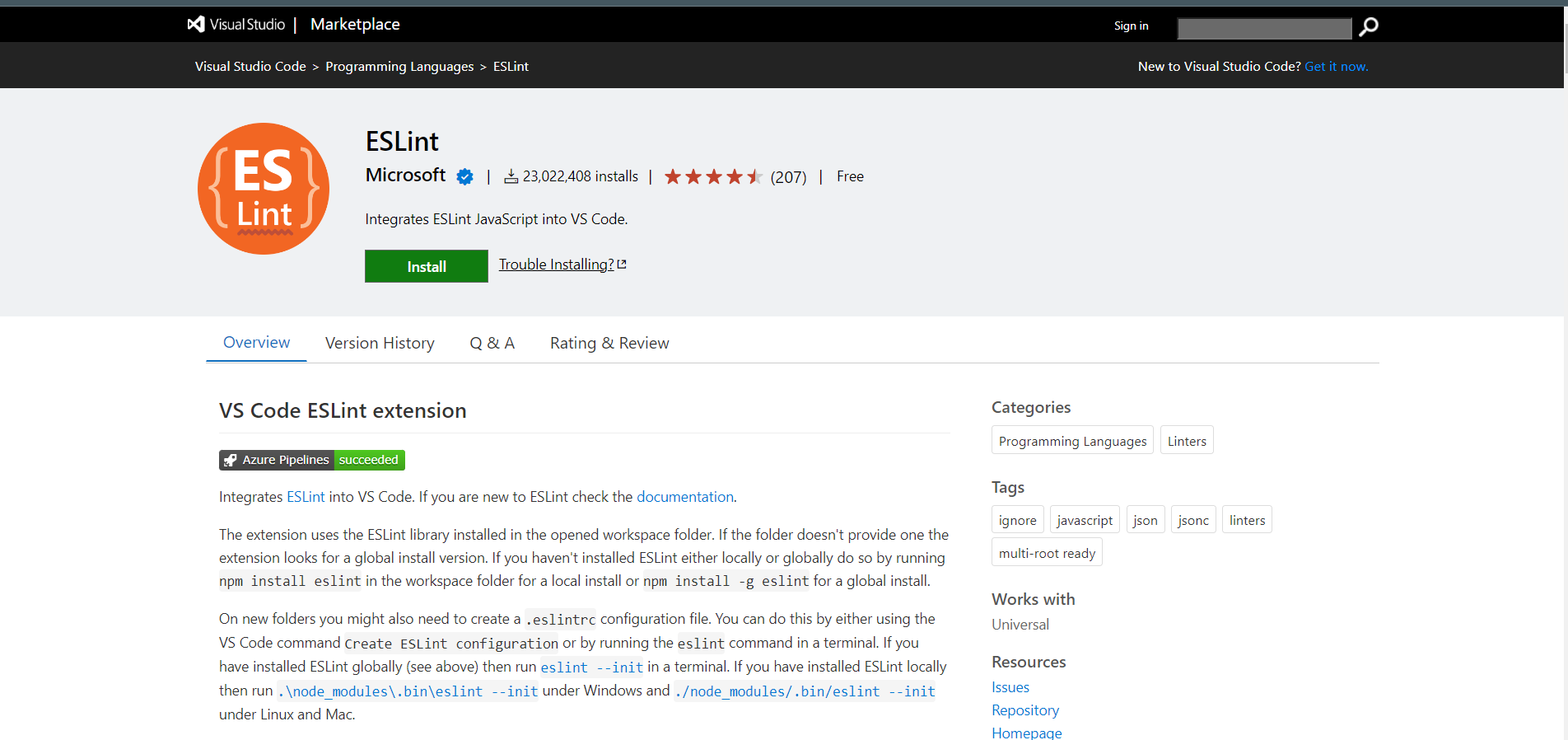Open Trouble Installing? help link
The width and height of the screenshot is (1568, 740).
pos(556,265)
